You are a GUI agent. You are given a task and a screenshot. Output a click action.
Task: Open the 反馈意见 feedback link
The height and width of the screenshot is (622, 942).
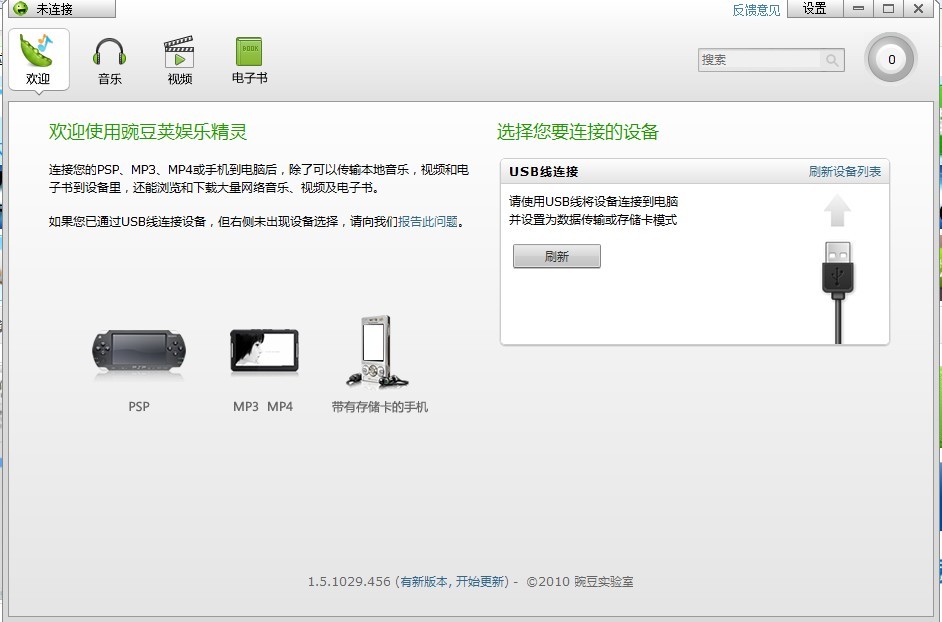click(x=756, y=10)
